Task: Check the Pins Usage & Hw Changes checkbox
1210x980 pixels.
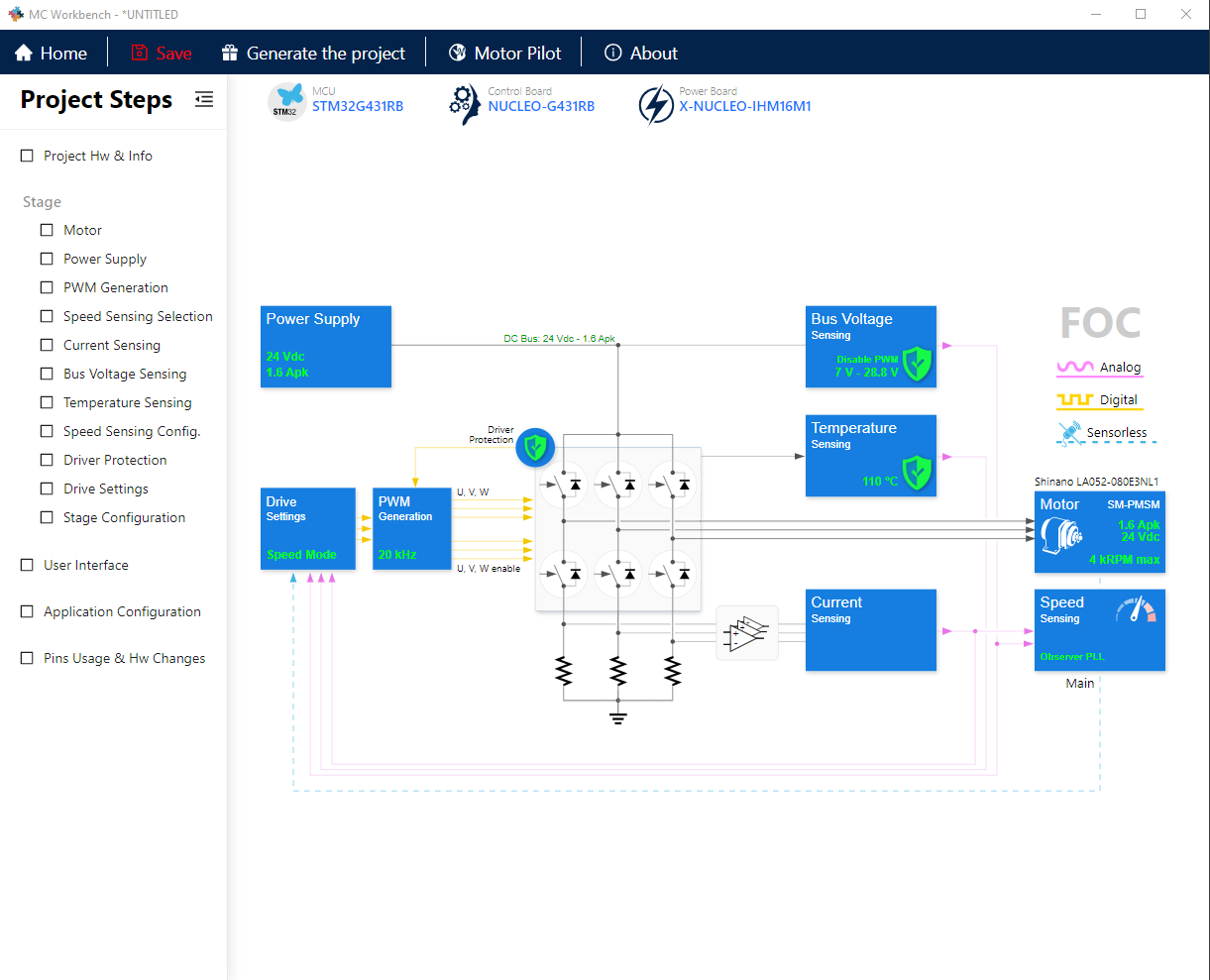Action: point(28,658)
